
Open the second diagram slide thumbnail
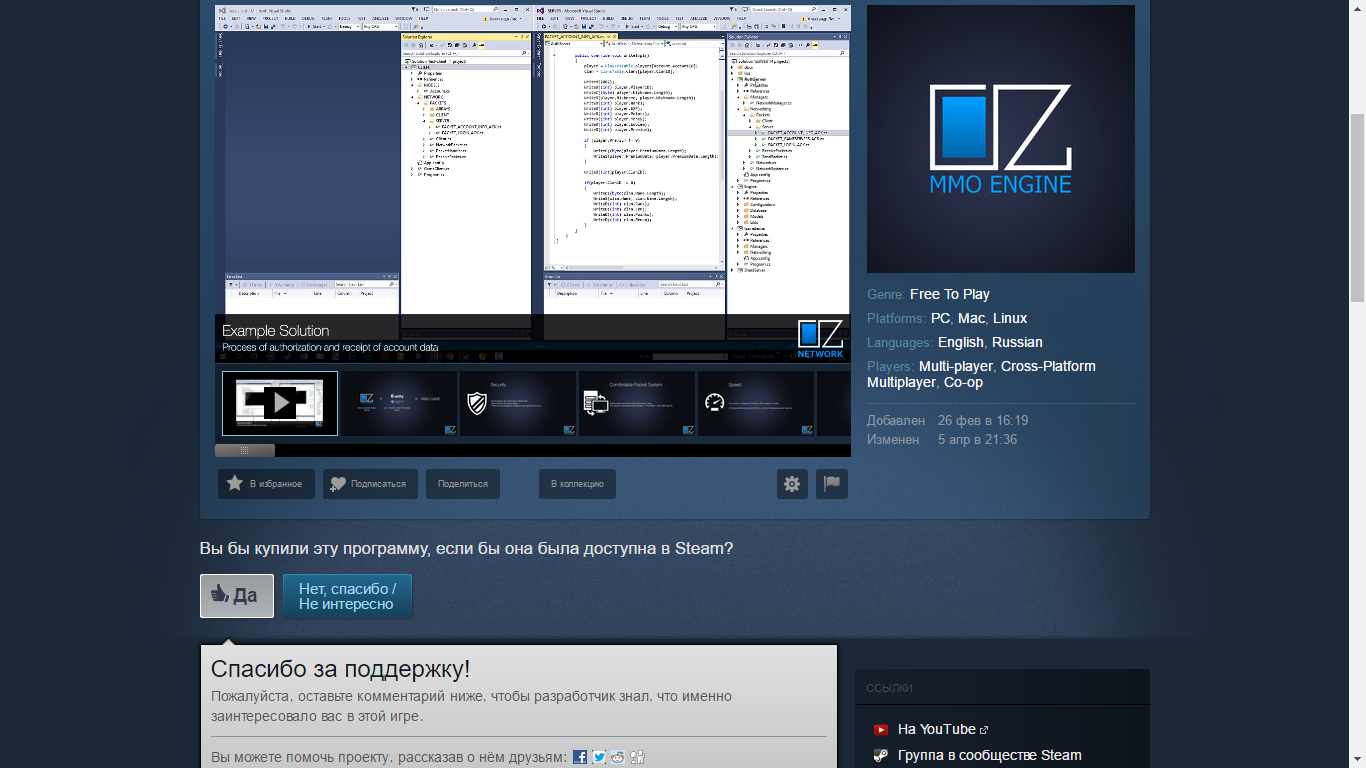pyautogui.click(x=398, y=403)
